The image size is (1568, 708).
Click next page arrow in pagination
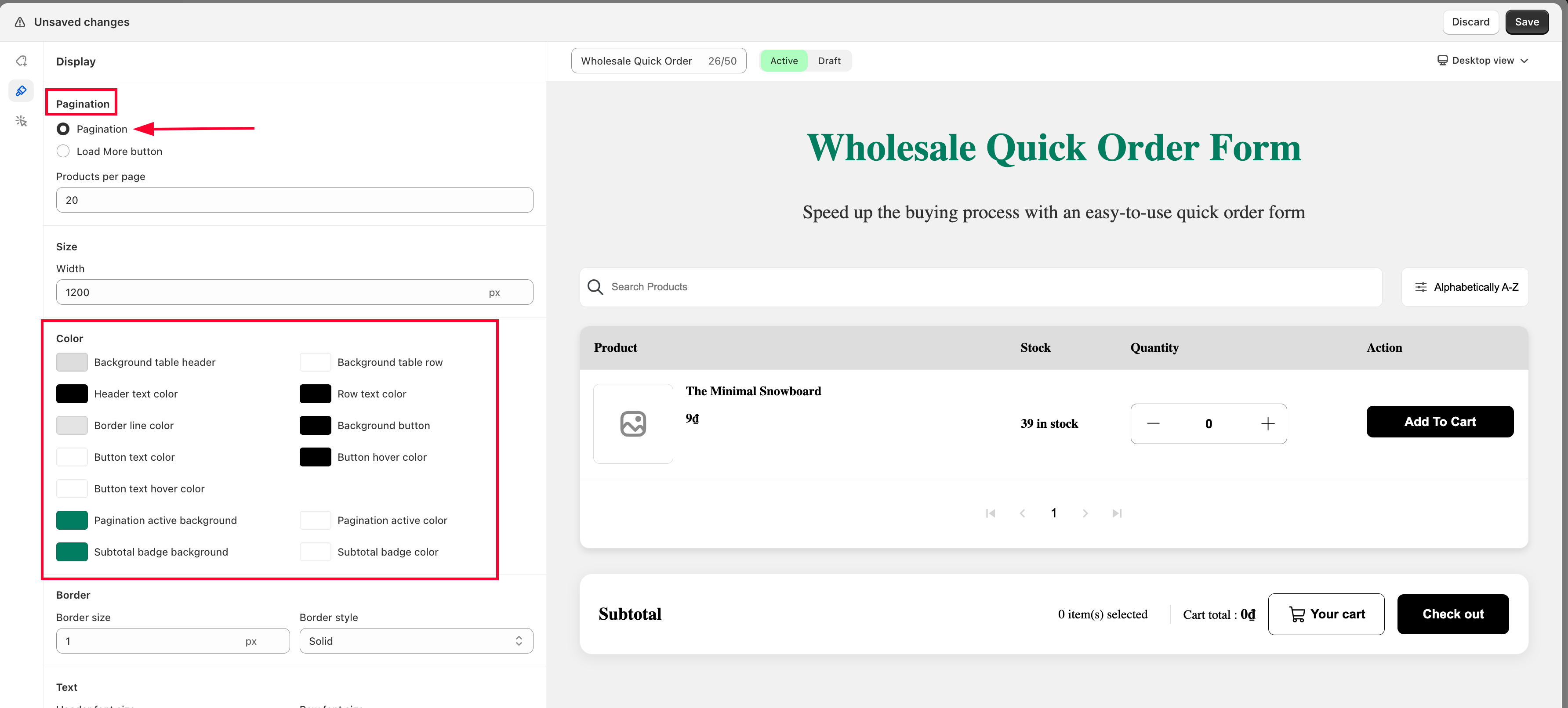[1085, 513]
